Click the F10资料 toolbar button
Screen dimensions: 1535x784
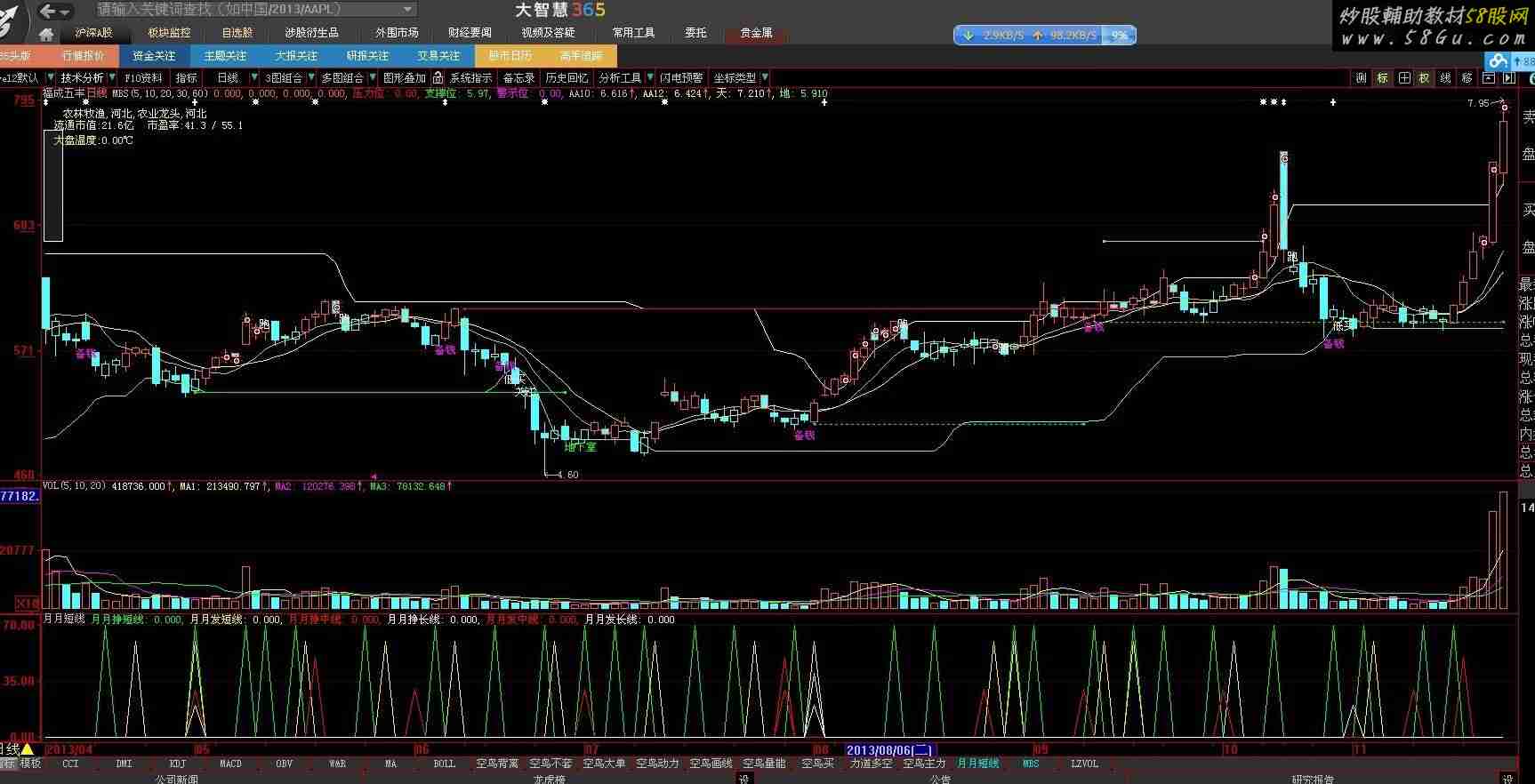coord(143,78)
